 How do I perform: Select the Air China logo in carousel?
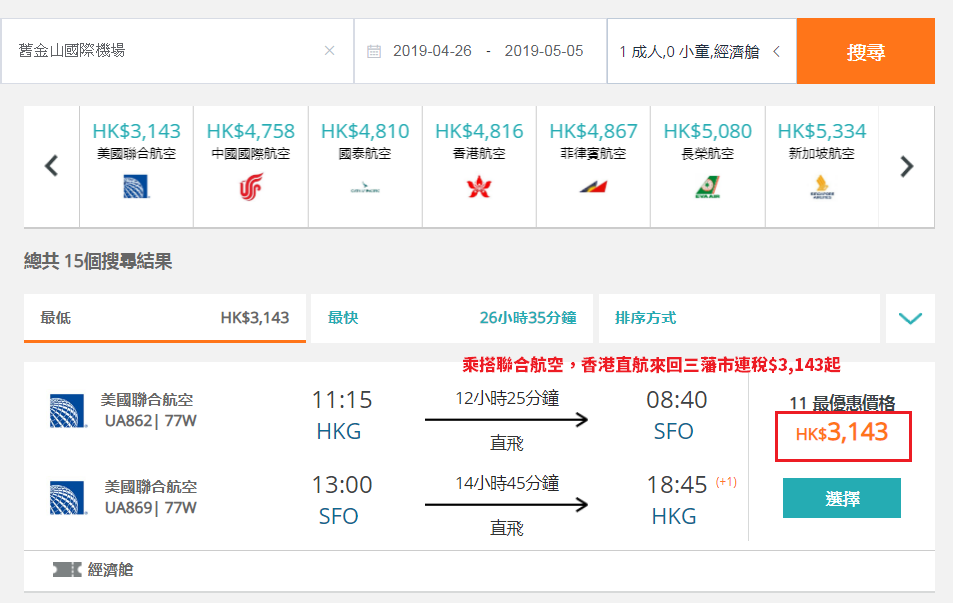pos(250,187)
